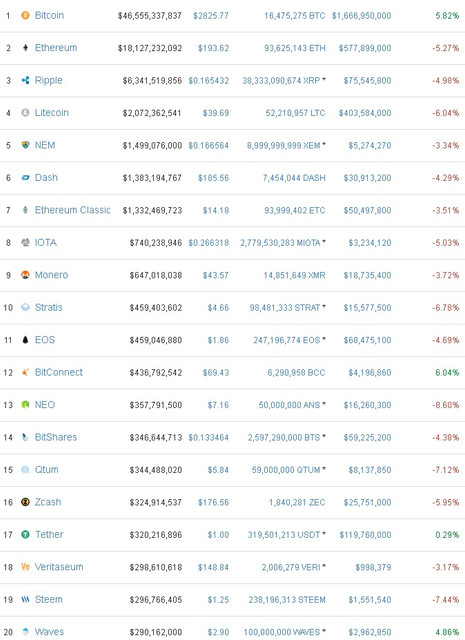The image size is (465, 640).
Task: Open the Dash coin name link
Action: (x=46, y=178)
